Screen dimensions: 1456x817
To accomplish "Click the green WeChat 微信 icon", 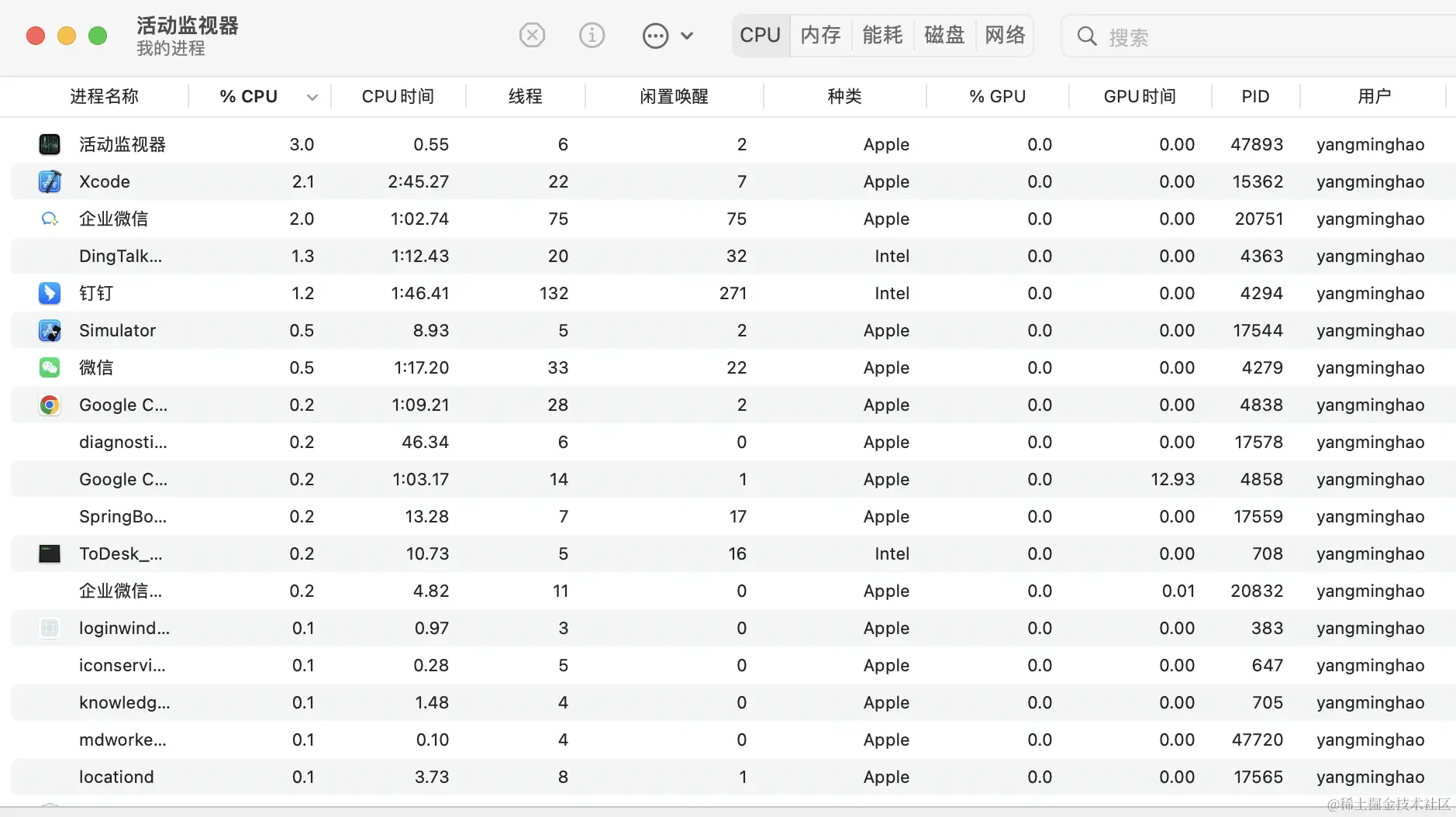I will click(x=50, y=368).
